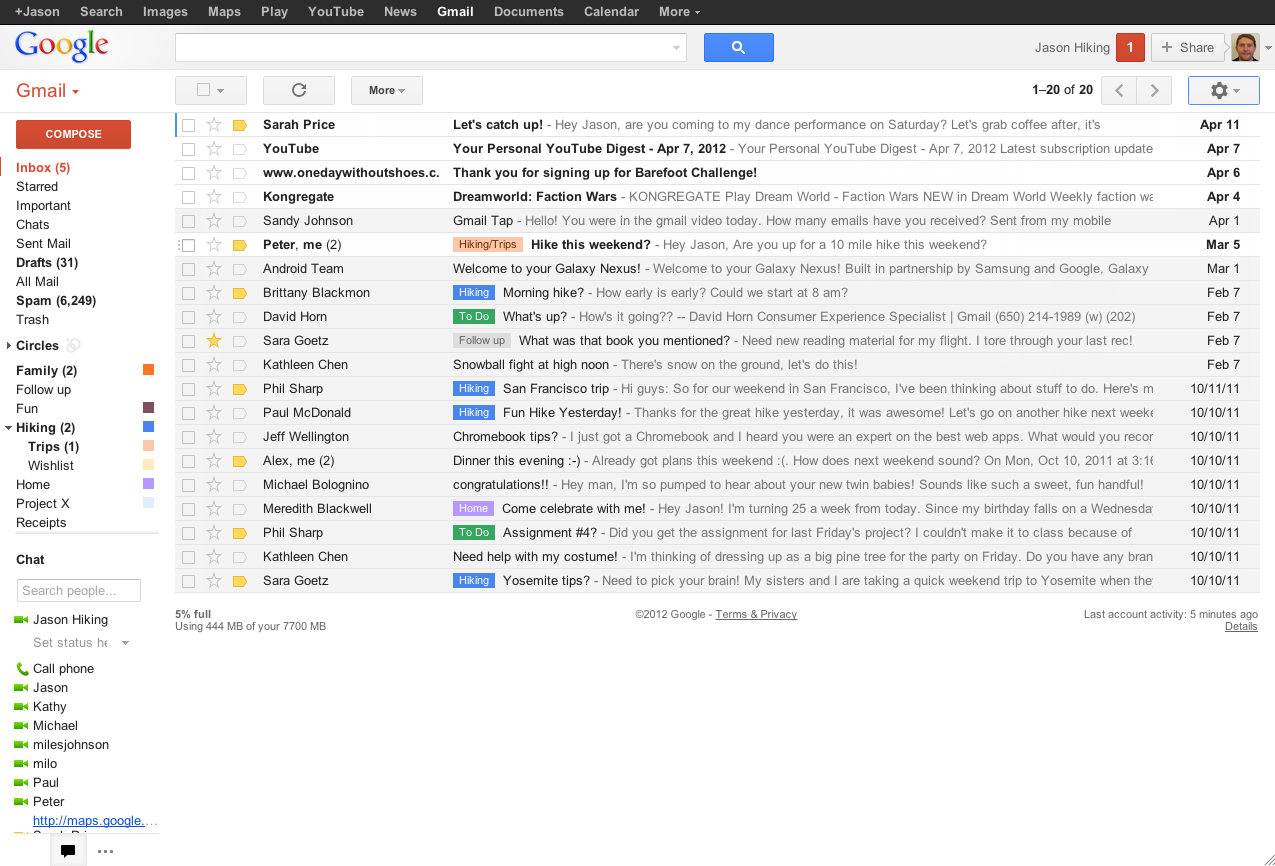Click the Share button
The image size is (1275, 866).
pyautogui.click(x=1189, y=47)
